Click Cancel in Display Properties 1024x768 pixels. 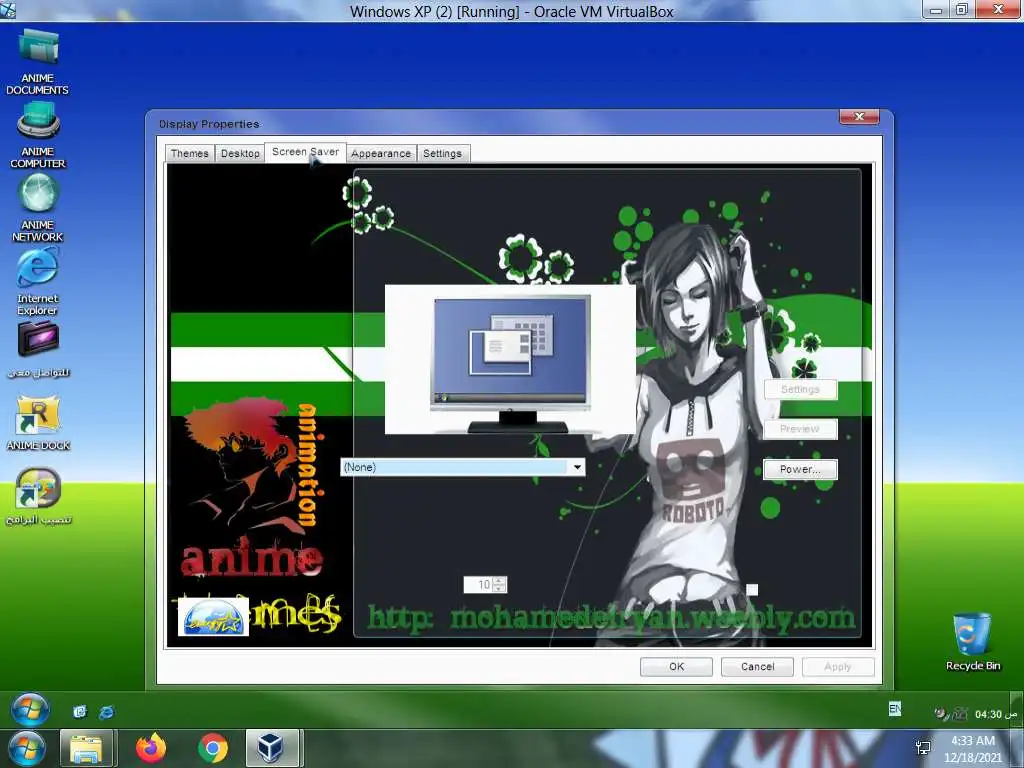[x=757, y=666]
